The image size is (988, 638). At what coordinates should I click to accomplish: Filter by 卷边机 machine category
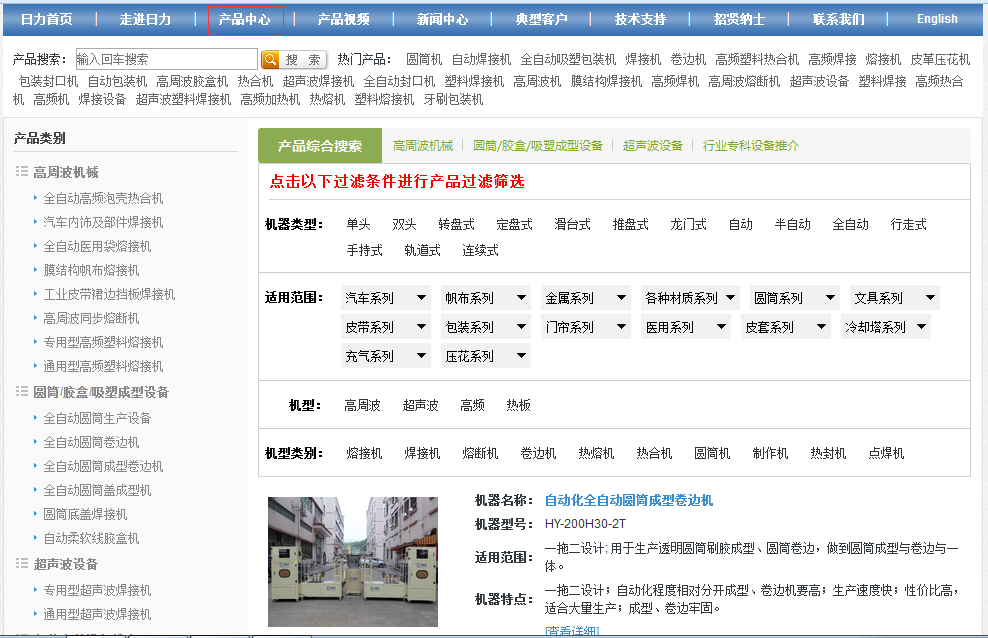coord(538,454)
